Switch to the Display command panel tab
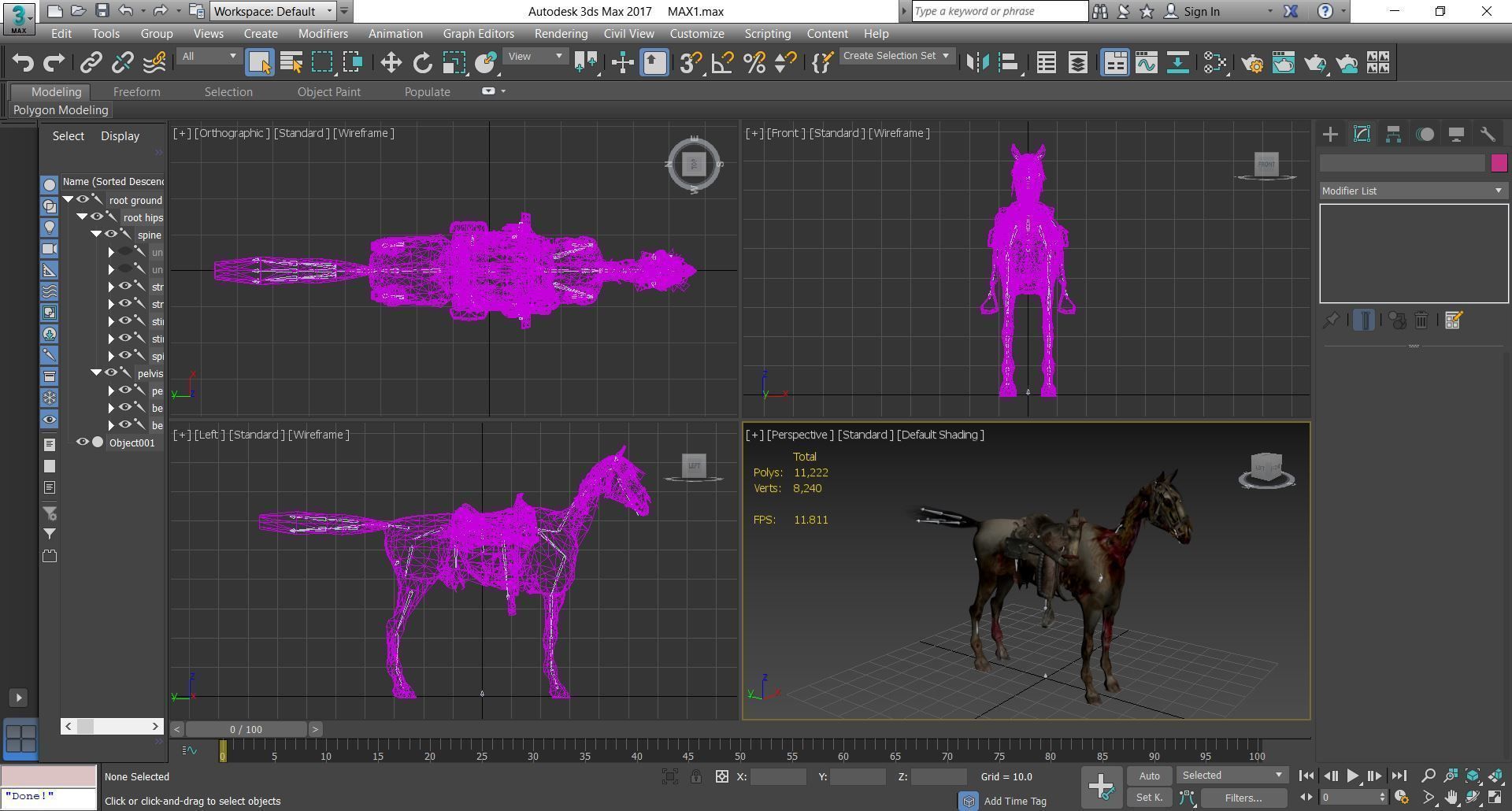Image resolution: width=1512 pixels, height=811 pixels. tap(1456, 135)
